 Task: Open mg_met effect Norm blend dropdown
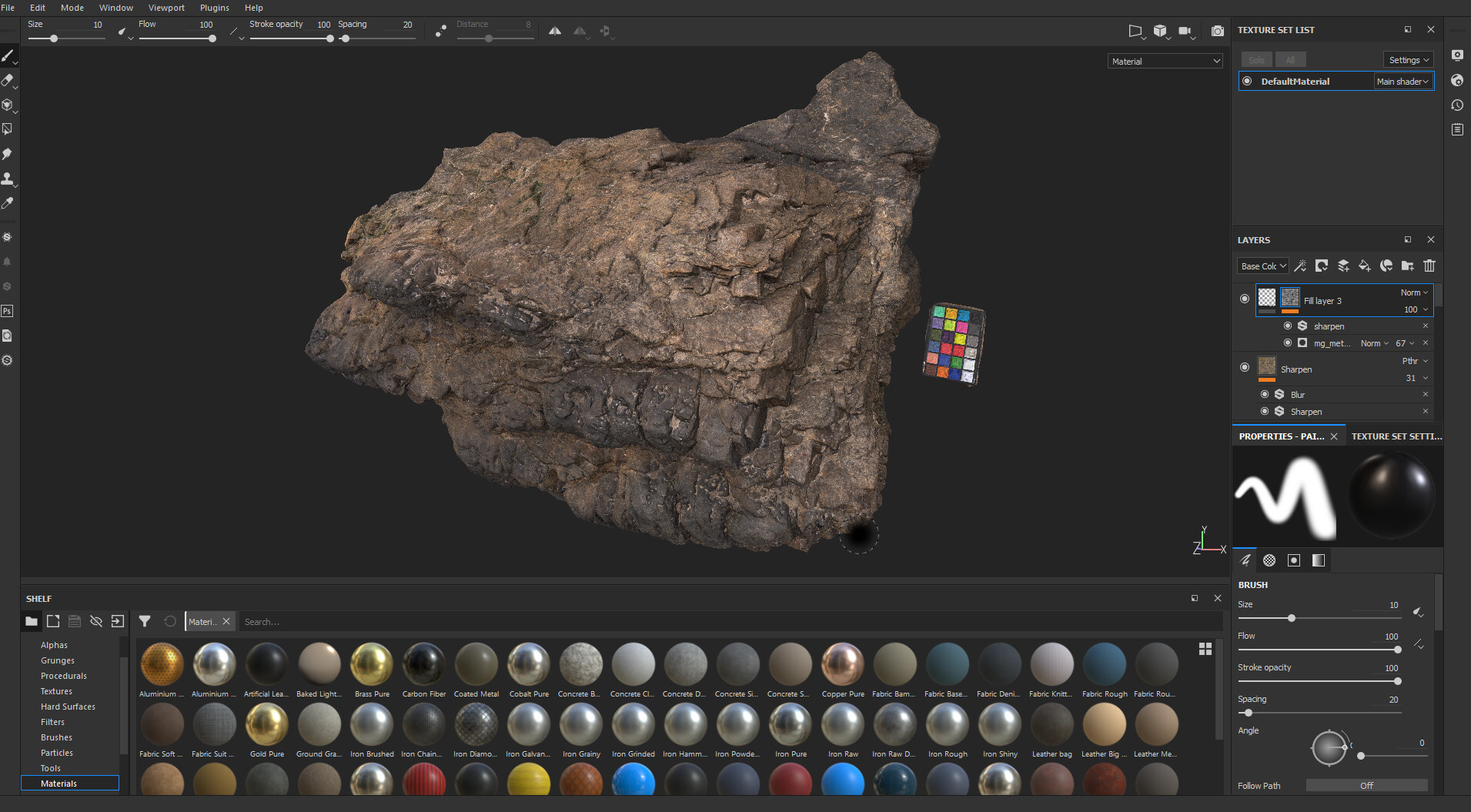click(1375, 343)
